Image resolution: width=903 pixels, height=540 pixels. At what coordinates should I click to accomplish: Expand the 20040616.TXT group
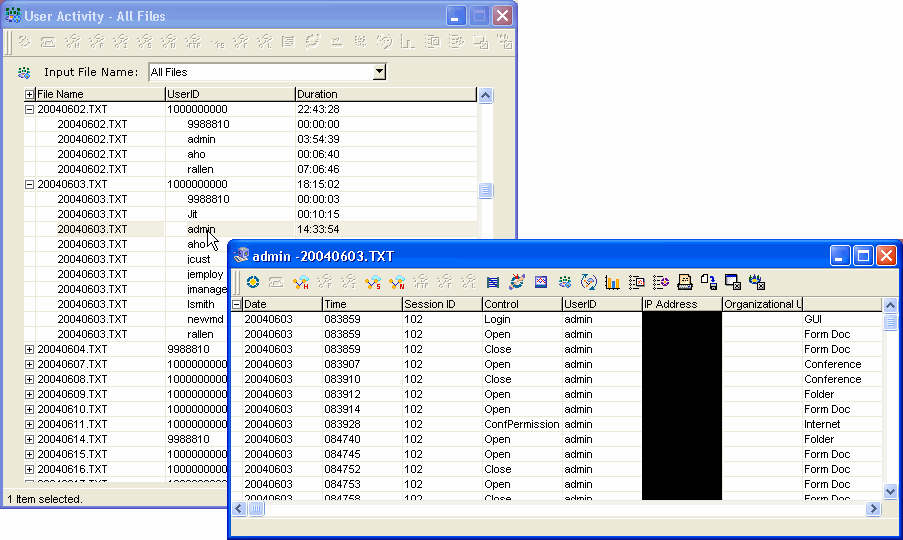click(29, 469)
